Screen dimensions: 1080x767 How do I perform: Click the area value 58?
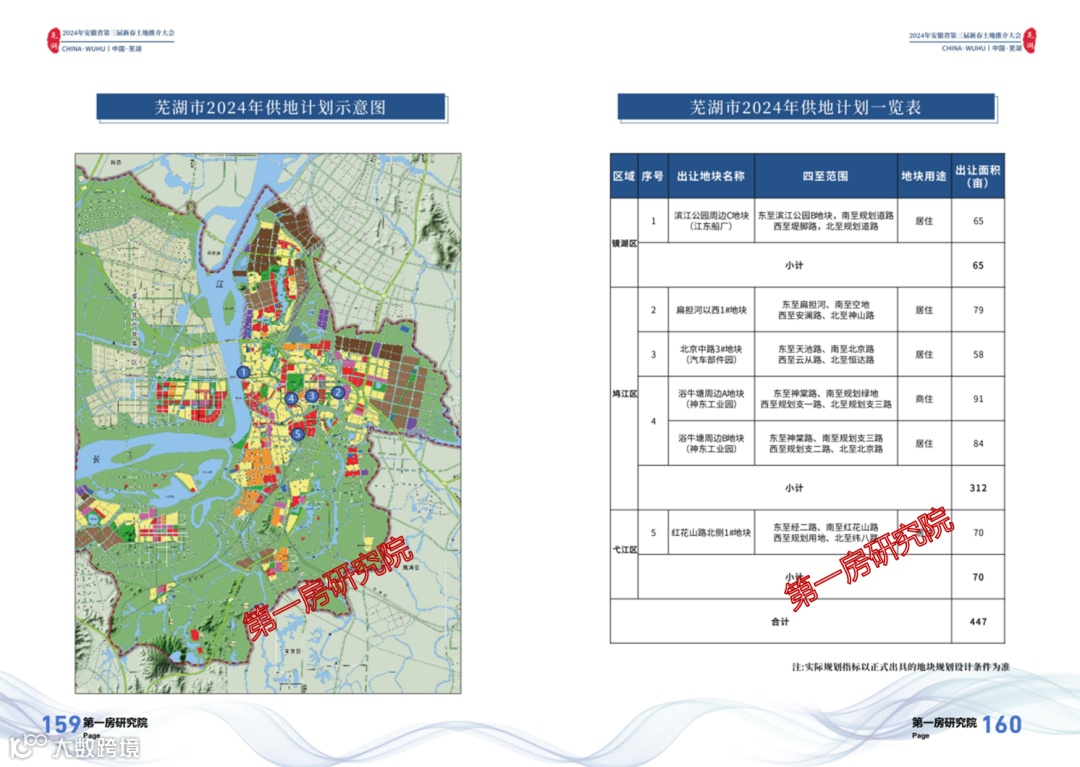pos(978,355)
